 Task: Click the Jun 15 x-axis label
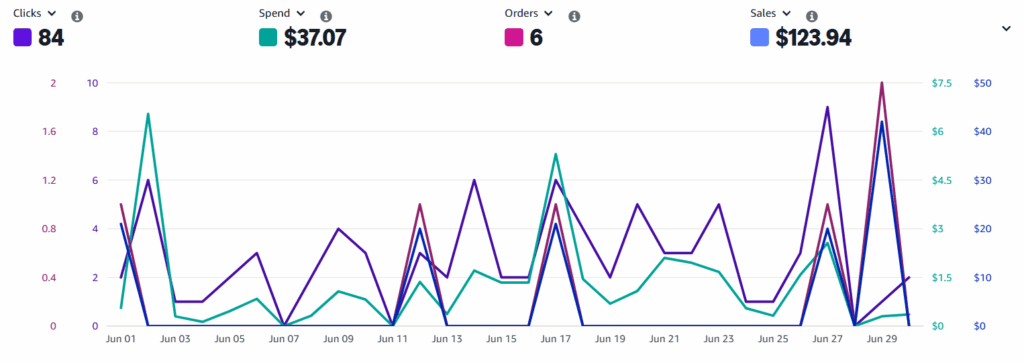[502, 339]
